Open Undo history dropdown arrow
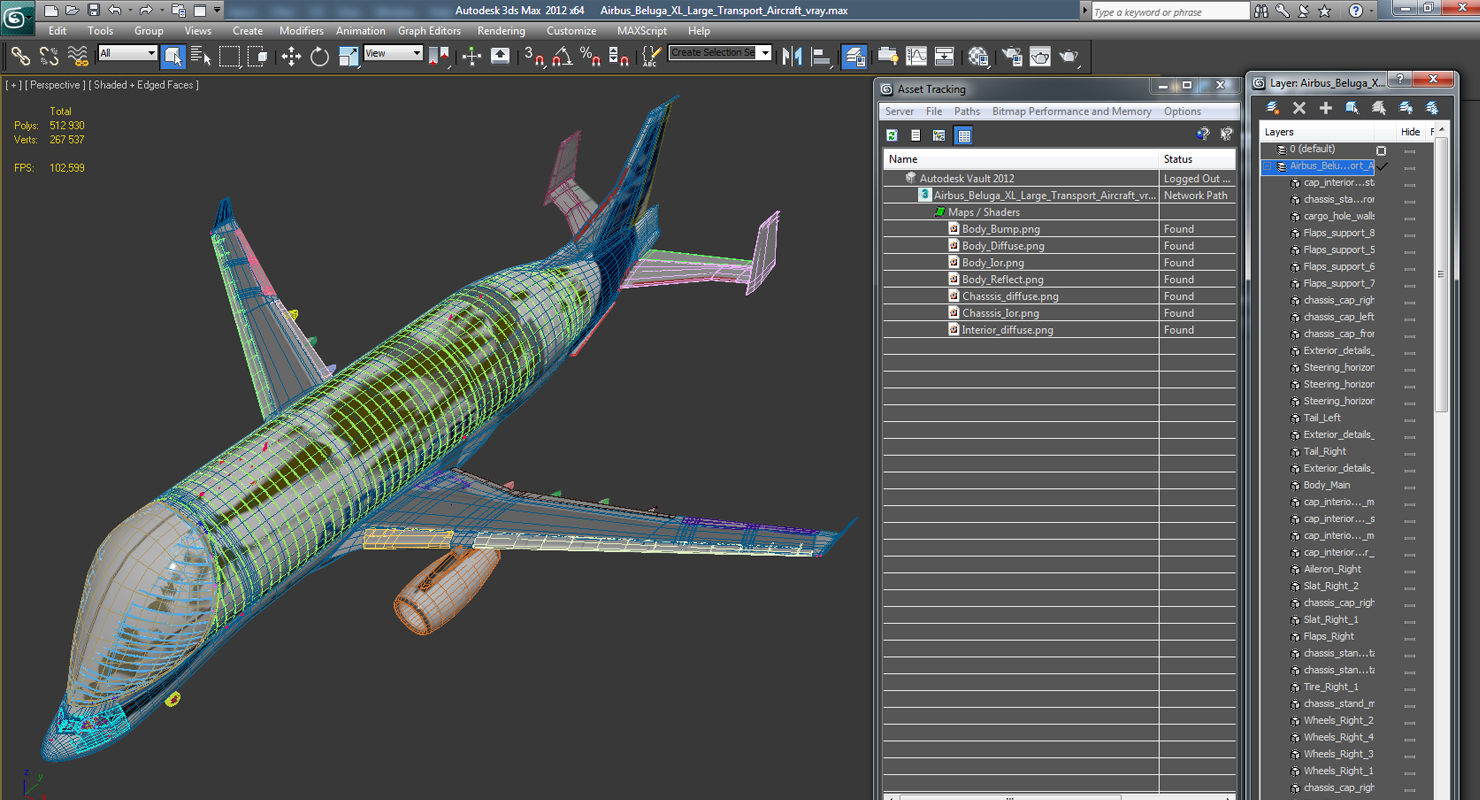Image resolution: width=1480 pixels, height=800 pixels. pos(129,10)
